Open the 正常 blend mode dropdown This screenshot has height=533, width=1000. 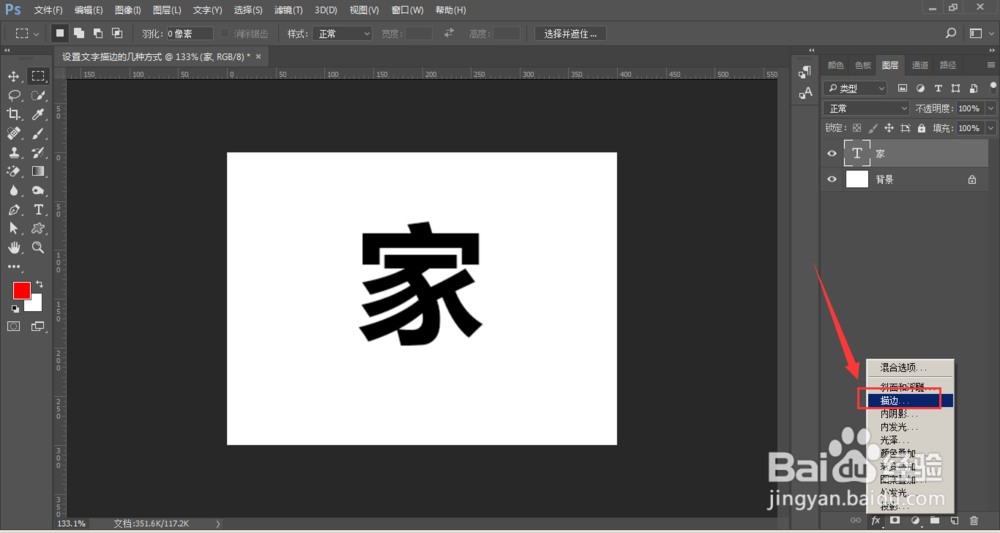[865, 108]
